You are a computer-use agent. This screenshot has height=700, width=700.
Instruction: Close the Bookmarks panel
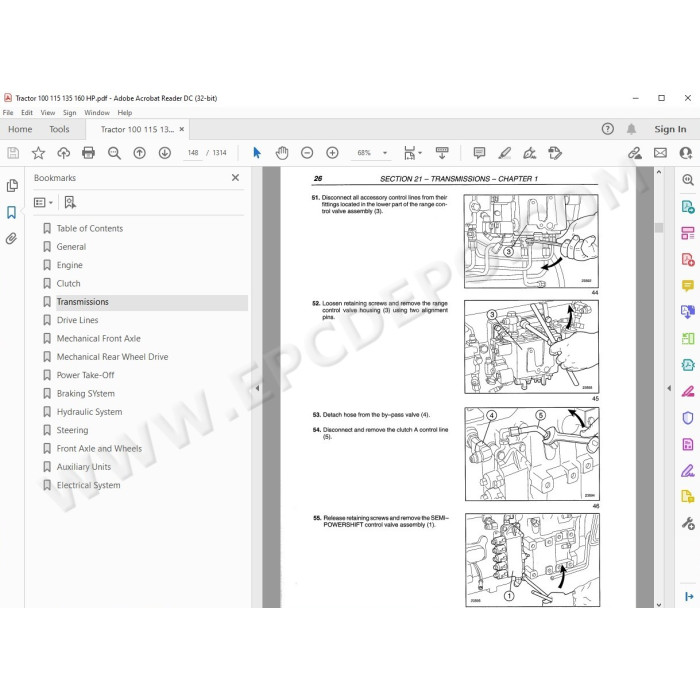[x=235, y=178]
